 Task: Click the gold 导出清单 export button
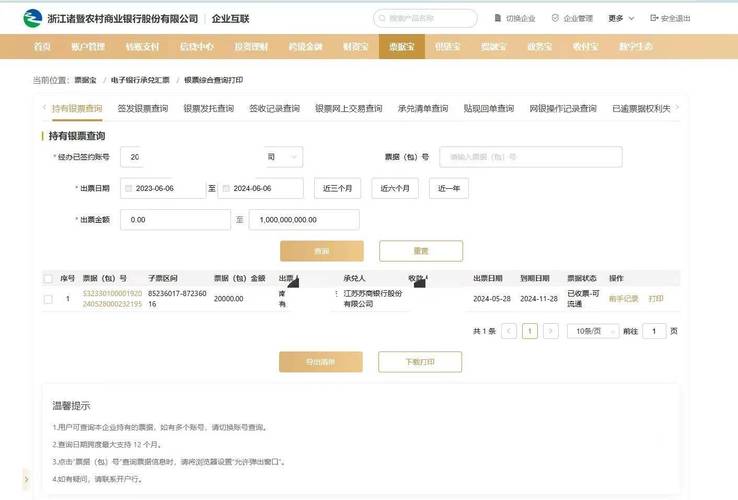pos(321,362)
